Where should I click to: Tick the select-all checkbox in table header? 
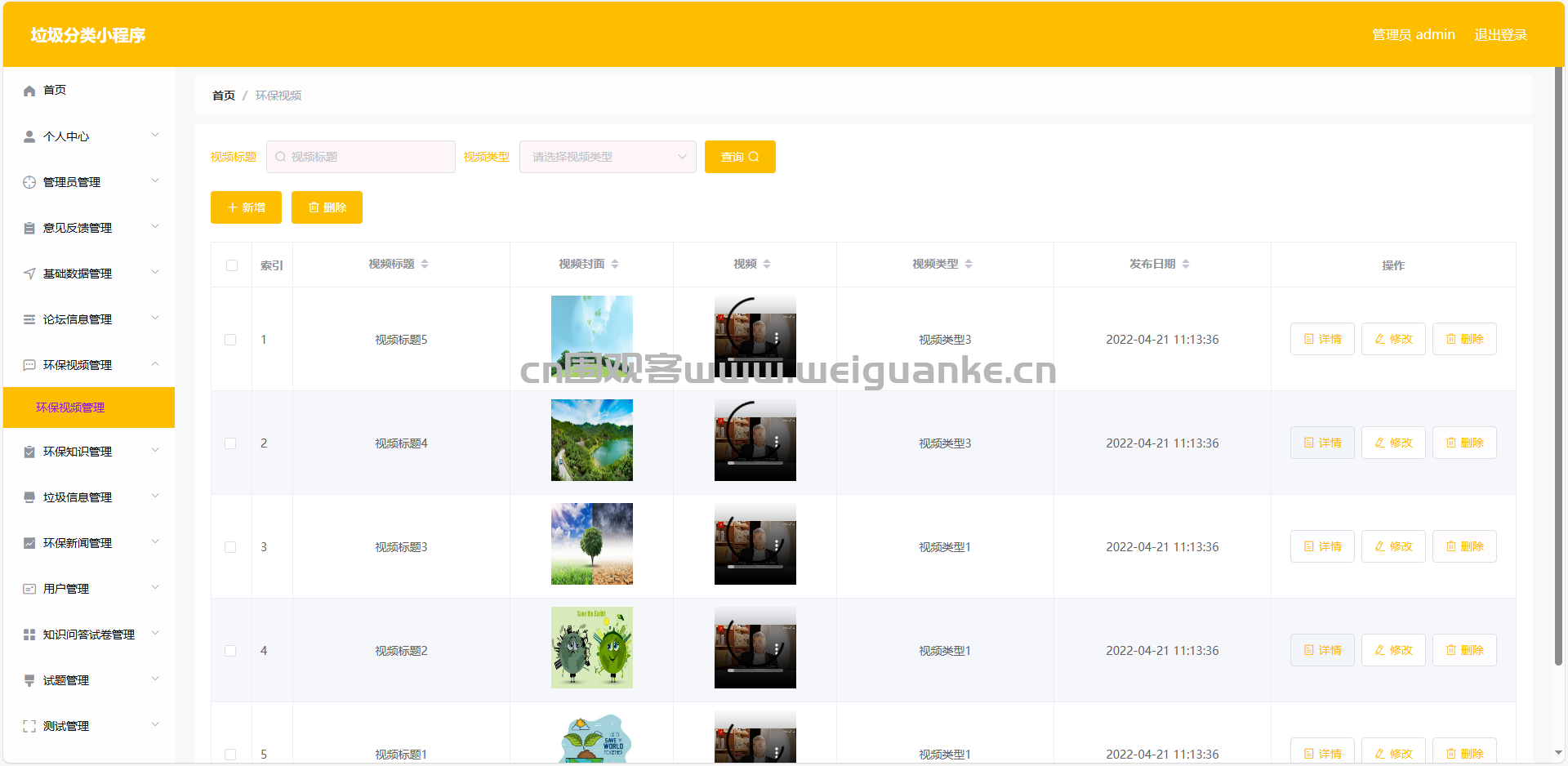(232, 265)
